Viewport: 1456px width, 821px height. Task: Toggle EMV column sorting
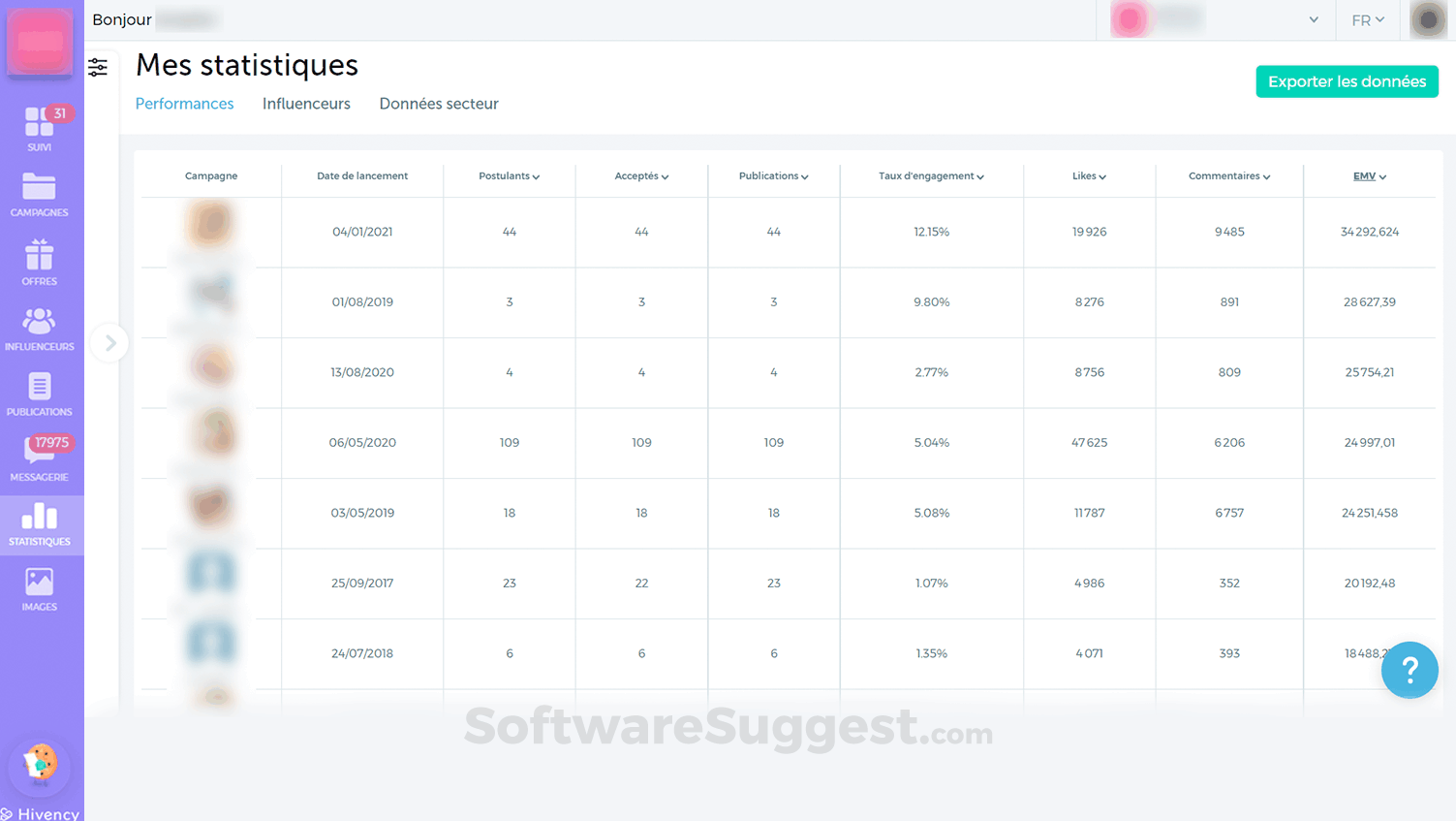[x=1369, y=176]
